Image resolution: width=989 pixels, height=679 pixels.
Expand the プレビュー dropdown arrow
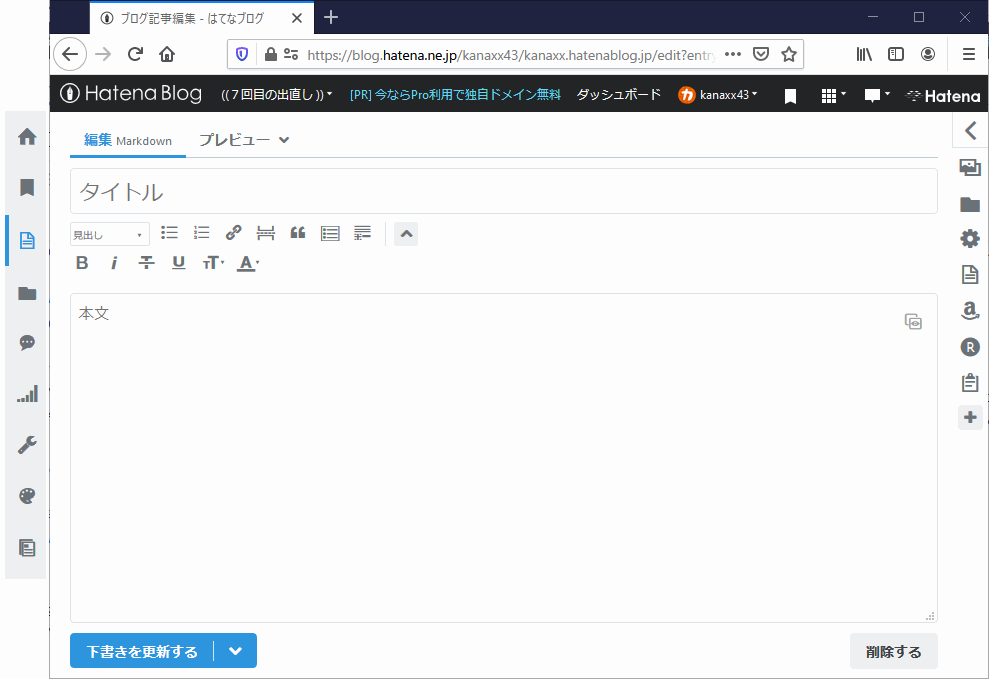click(284, 140)
